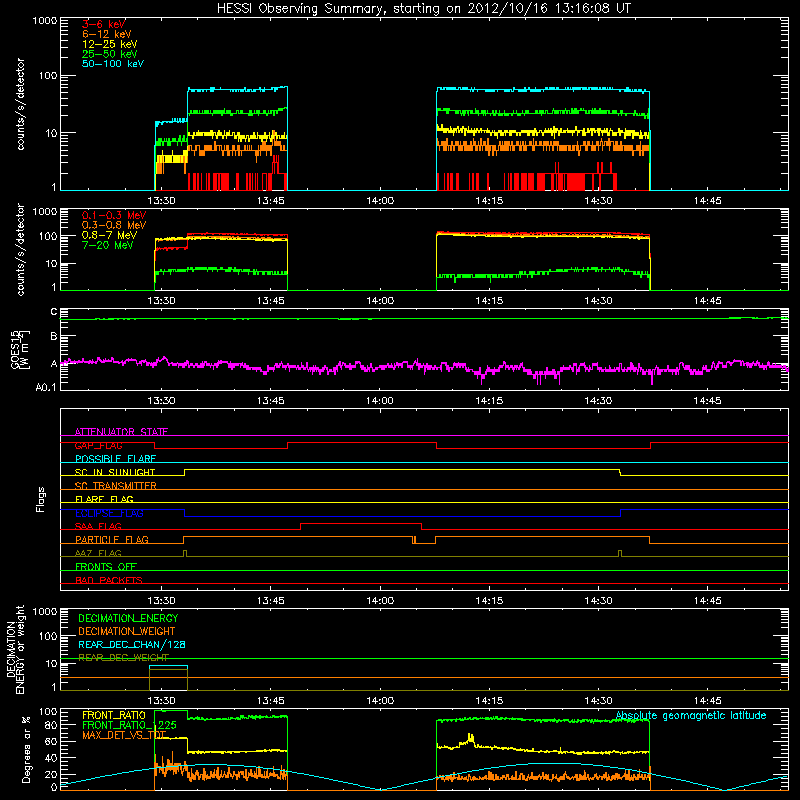This screenshot has height=800, width=800.
Task: Click the counts/s/detector label of the keV panel
Action: (20, 104)
